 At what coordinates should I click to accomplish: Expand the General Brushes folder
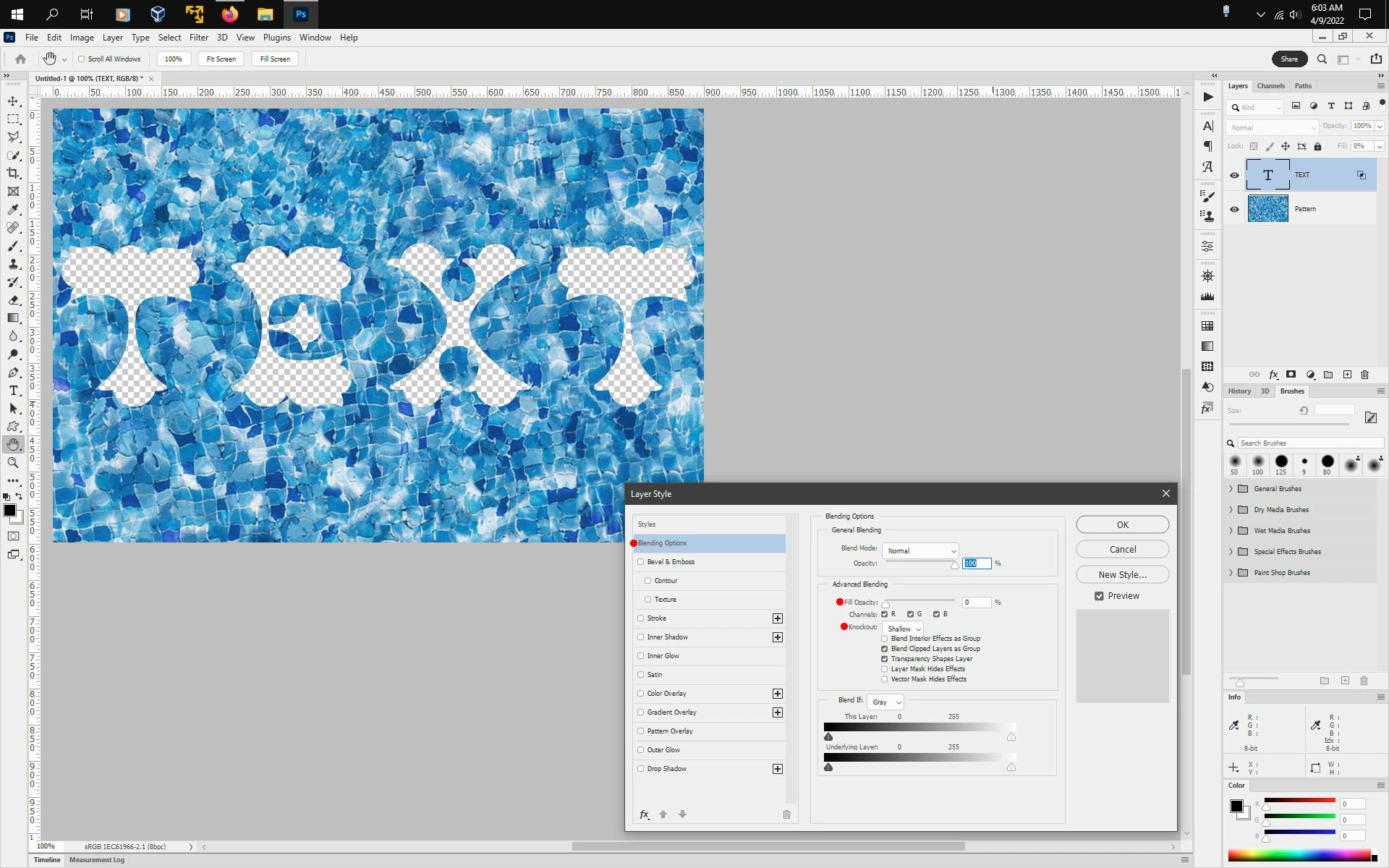[1231, 489]
